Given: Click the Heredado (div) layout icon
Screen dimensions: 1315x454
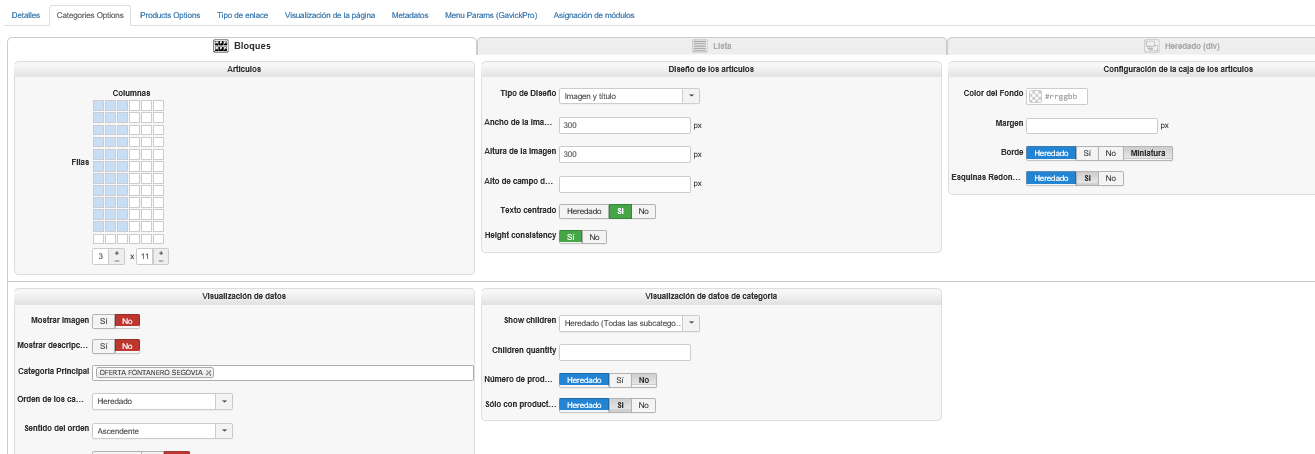Looking at the screenshot, I should (1152, 46).
